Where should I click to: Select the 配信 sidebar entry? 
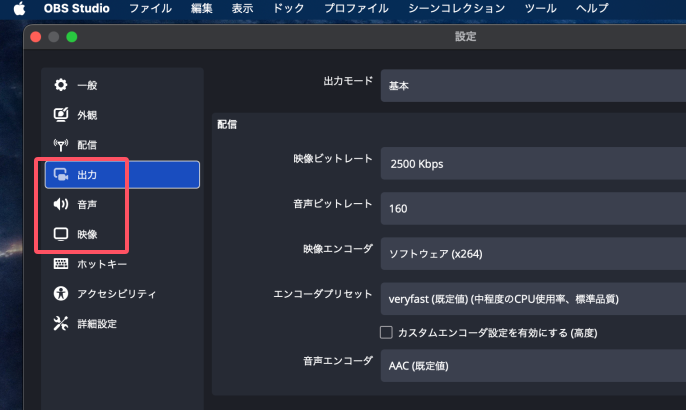coord(122,145)
